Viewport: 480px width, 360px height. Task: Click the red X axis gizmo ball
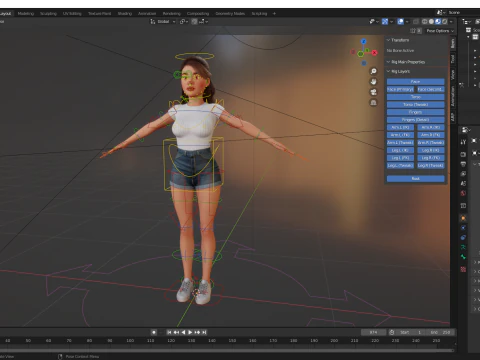pyautogui.click(x=375, y=53)
